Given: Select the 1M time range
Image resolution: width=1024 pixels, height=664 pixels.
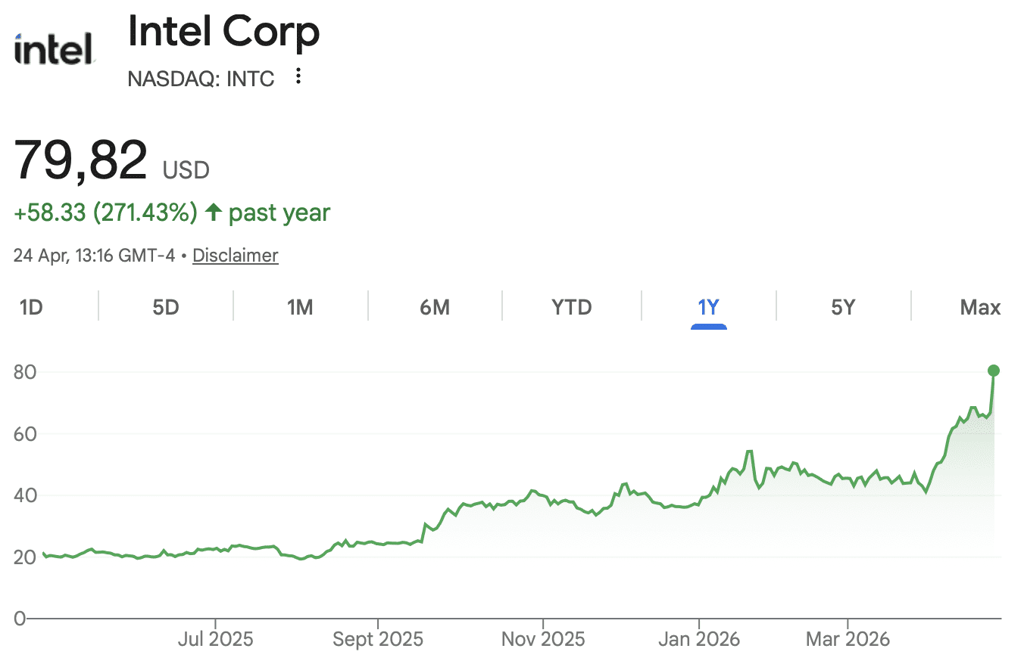Looking at the screenshot, I should click(300, 307).
